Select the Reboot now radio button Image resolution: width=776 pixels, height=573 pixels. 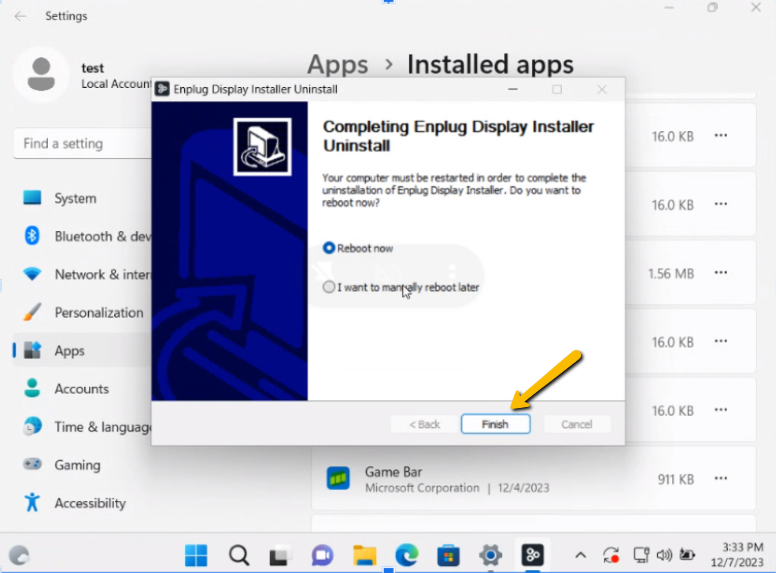[x=329, y=248]
